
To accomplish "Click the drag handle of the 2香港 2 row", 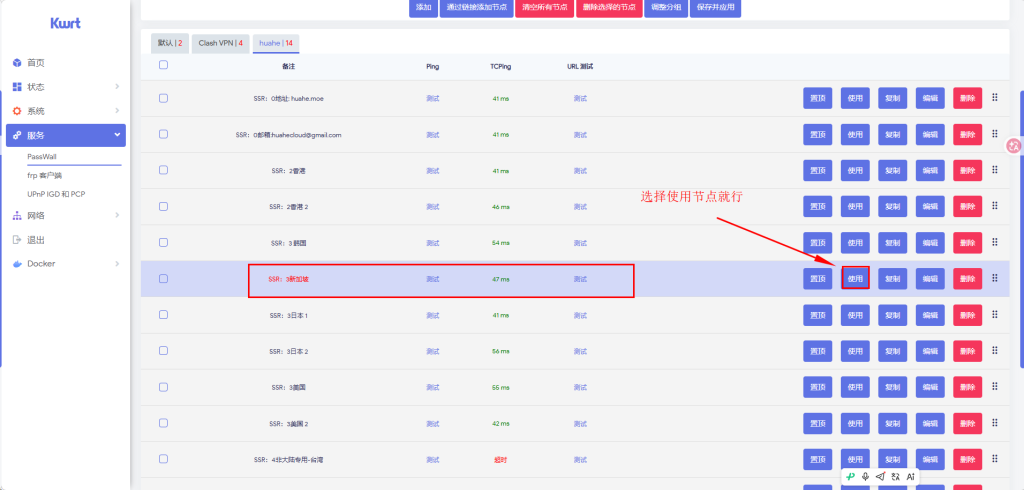I will (995, 206).
